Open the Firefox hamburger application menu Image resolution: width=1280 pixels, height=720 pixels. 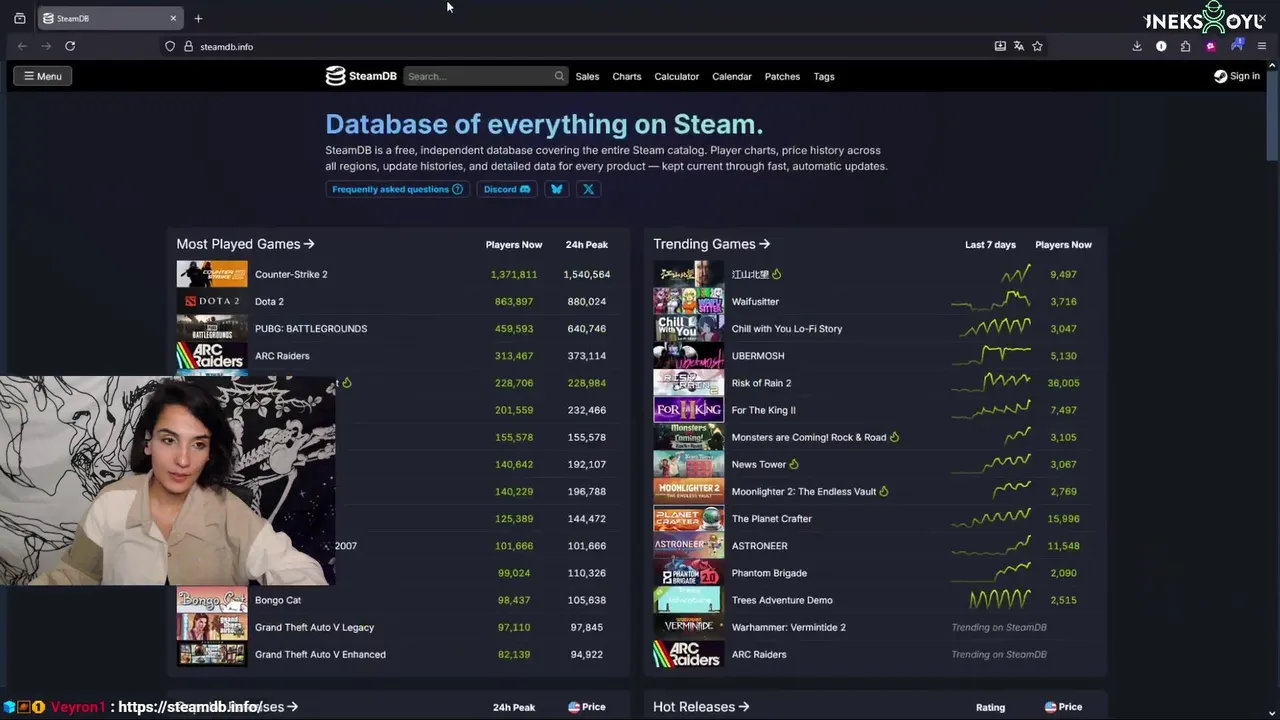[1261, 46]
